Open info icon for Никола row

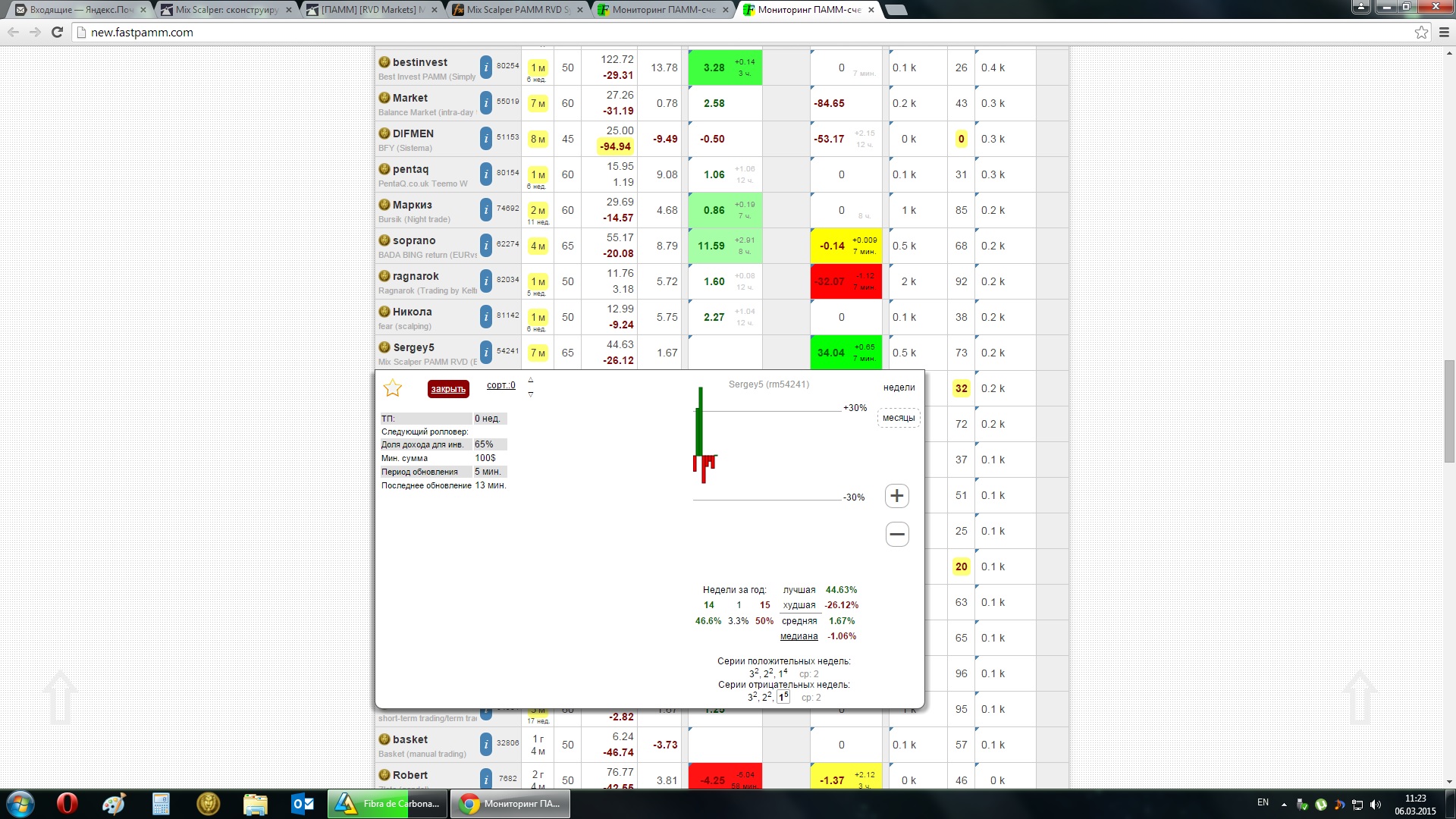point(486,317)
